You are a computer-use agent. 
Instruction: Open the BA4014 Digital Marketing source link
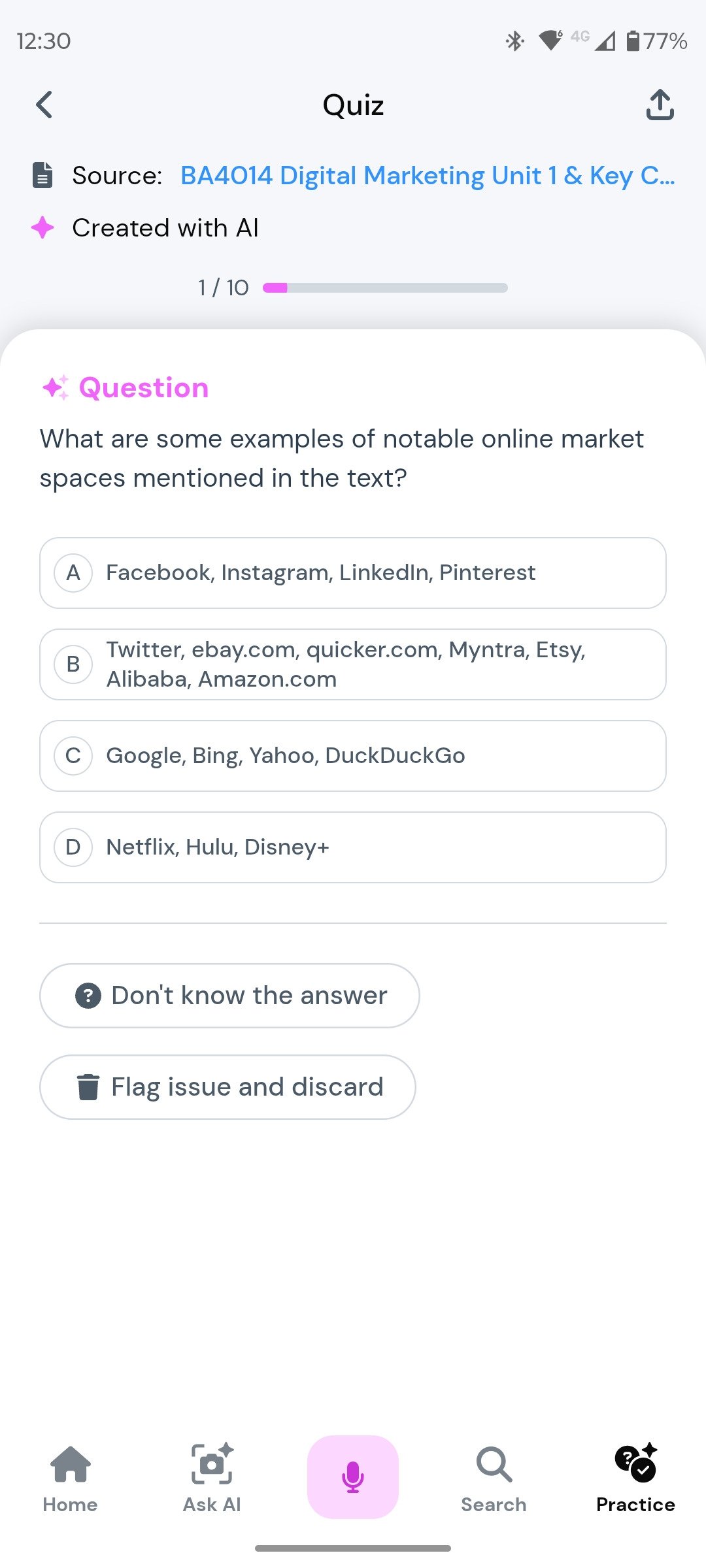pos(428,175)
